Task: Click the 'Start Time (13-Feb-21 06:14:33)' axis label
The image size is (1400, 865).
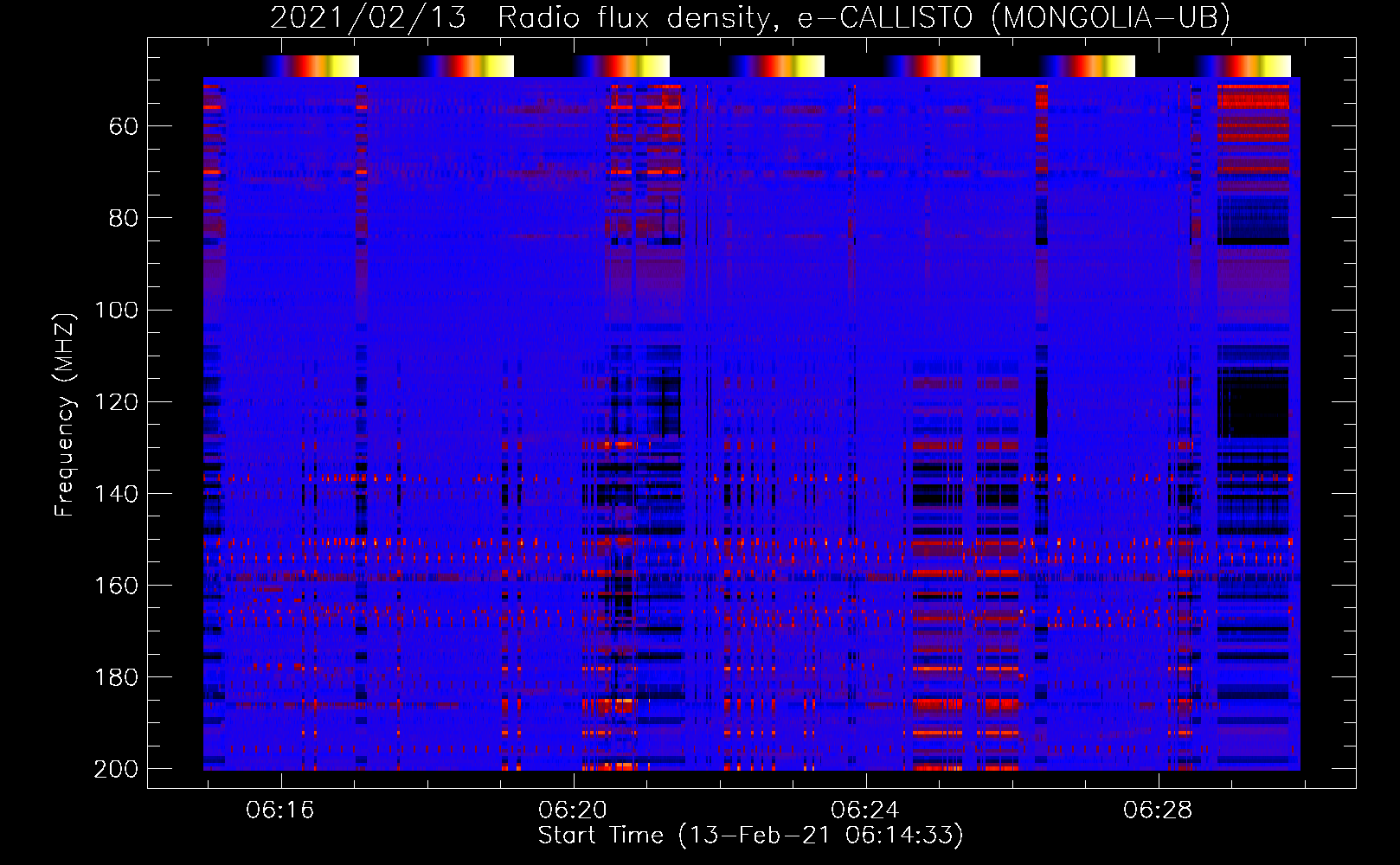Action: 750,836
